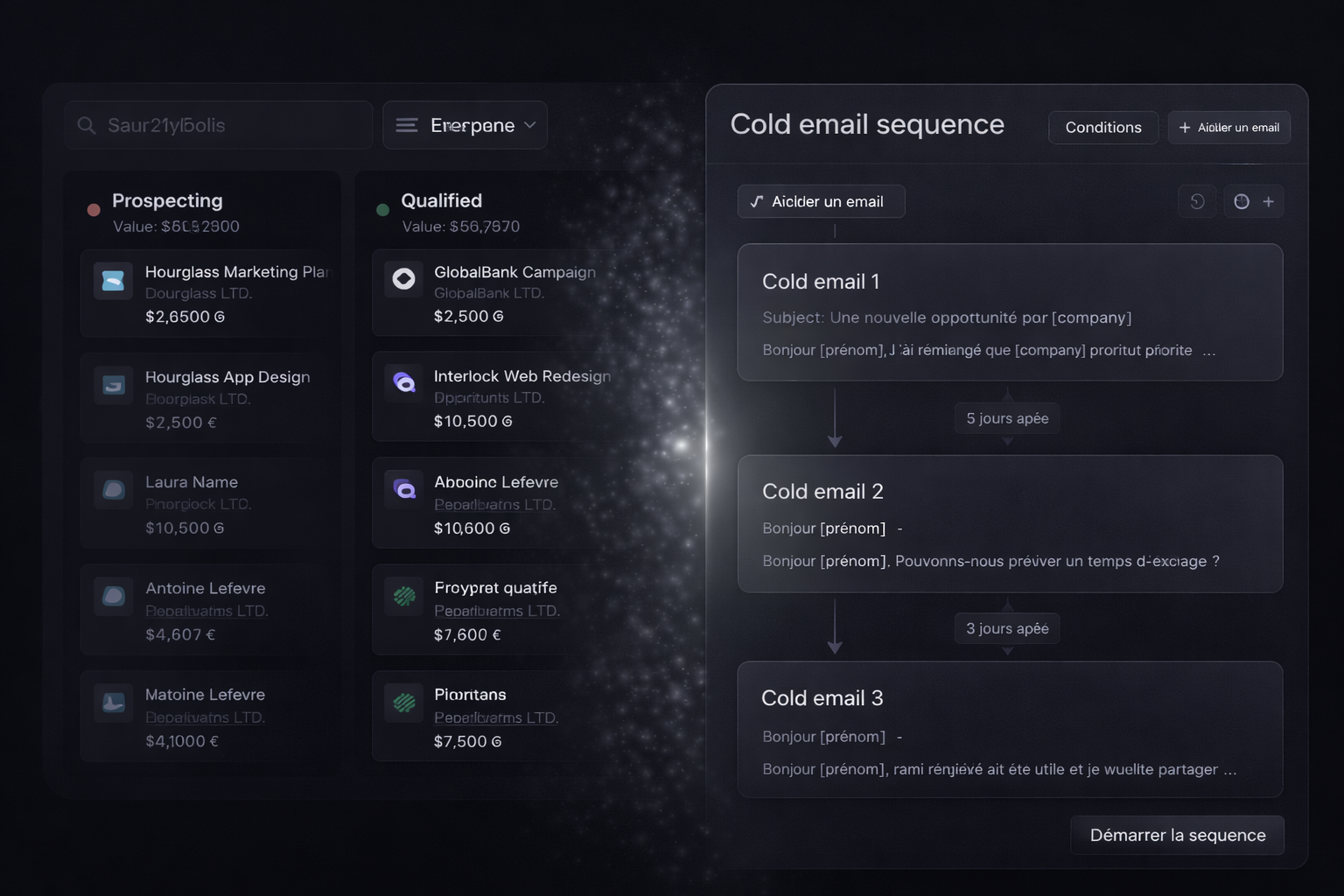Click the GlobalBank Campaign company logo

coord(403,279)
